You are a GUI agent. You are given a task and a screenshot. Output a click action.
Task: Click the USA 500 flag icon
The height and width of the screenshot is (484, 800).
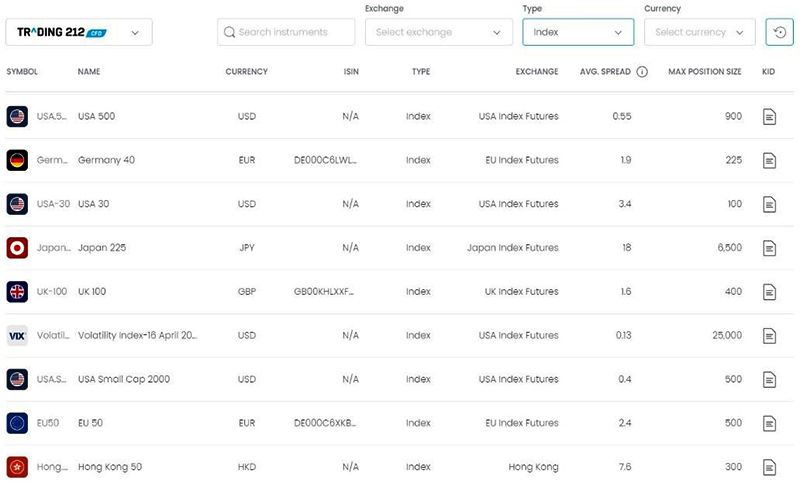17,116
